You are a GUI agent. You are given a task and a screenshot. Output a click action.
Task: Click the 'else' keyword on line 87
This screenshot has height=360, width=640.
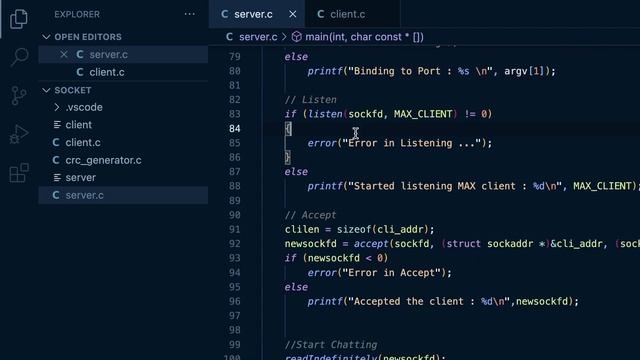[296, 172]
